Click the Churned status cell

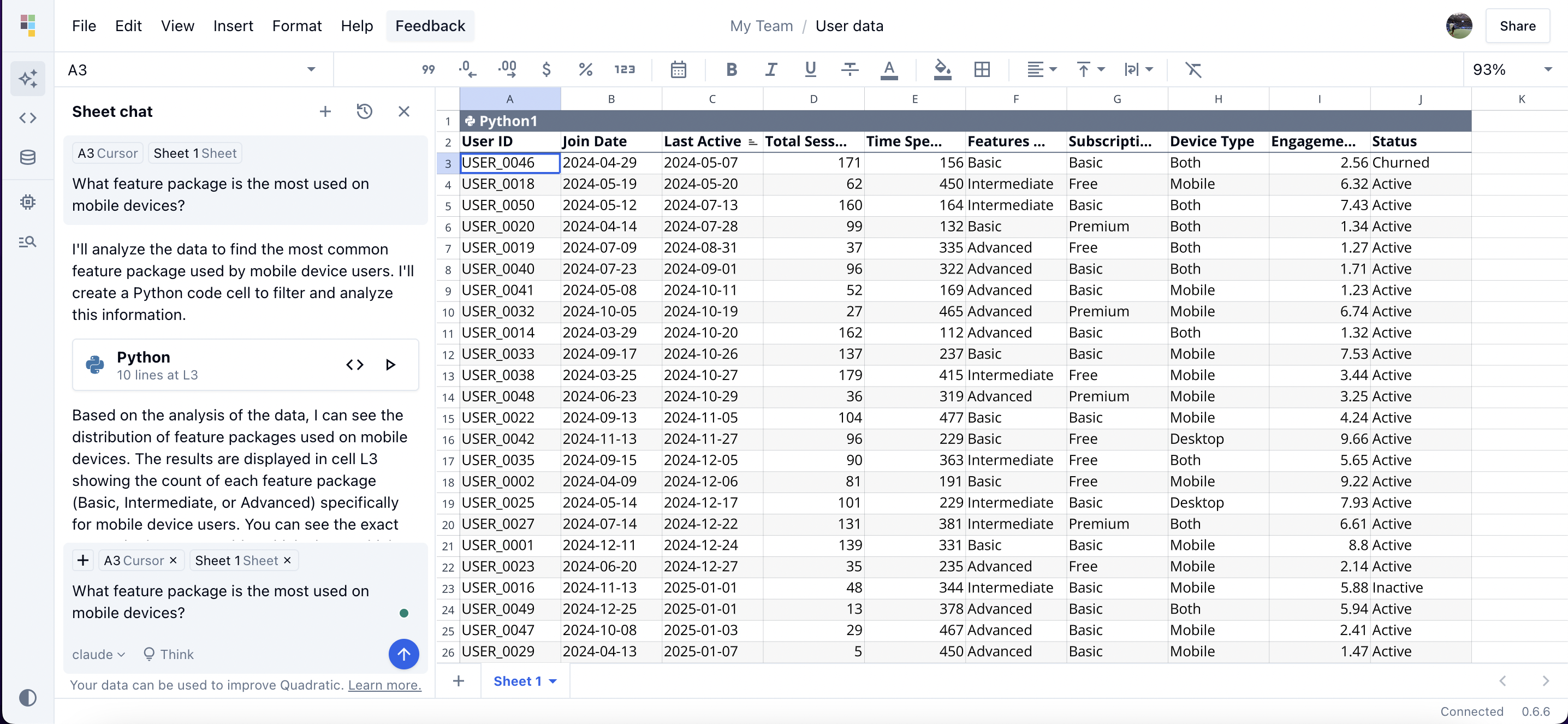[x=1421, y=163]
